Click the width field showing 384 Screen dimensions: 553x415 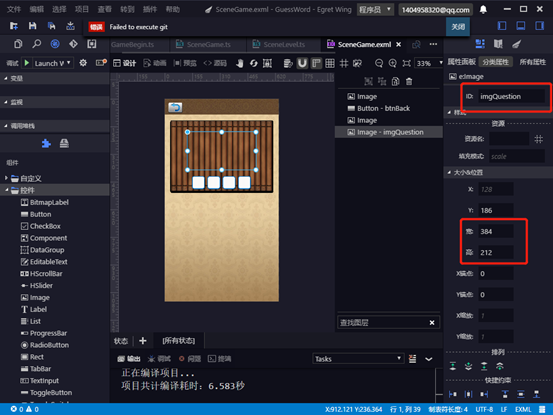[496, 231]
